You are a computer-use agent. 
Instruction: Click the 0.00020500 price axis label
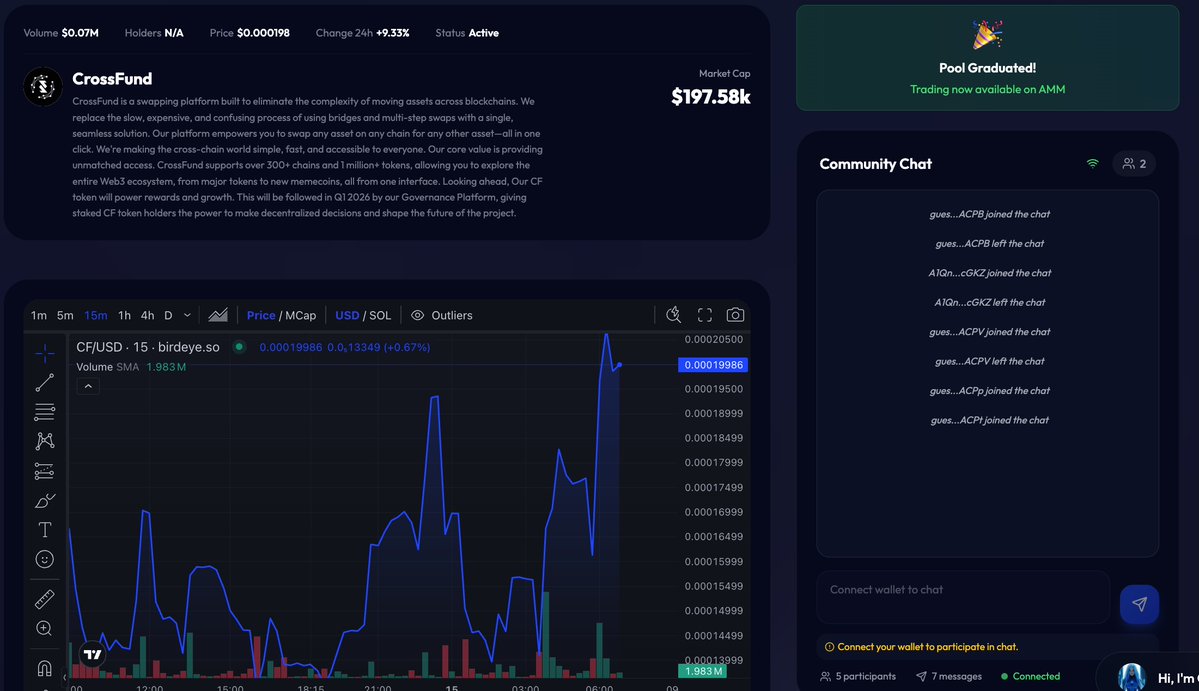(x=713, y=339)
